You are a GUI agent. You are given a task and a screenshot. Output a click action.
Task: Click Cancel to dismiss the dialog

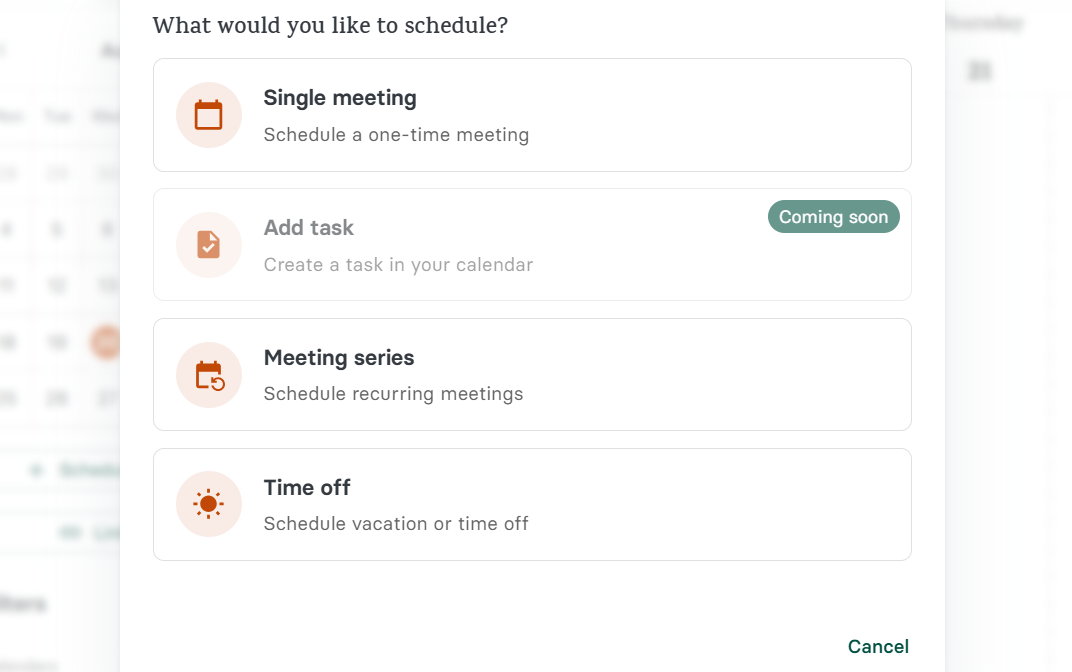point(877,646)
